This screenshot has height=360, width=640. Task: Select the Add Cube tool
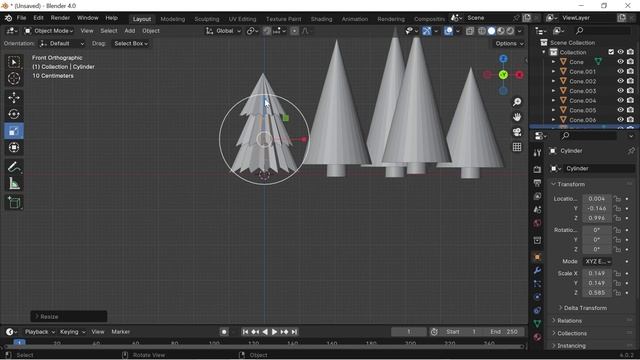point(14,202)
